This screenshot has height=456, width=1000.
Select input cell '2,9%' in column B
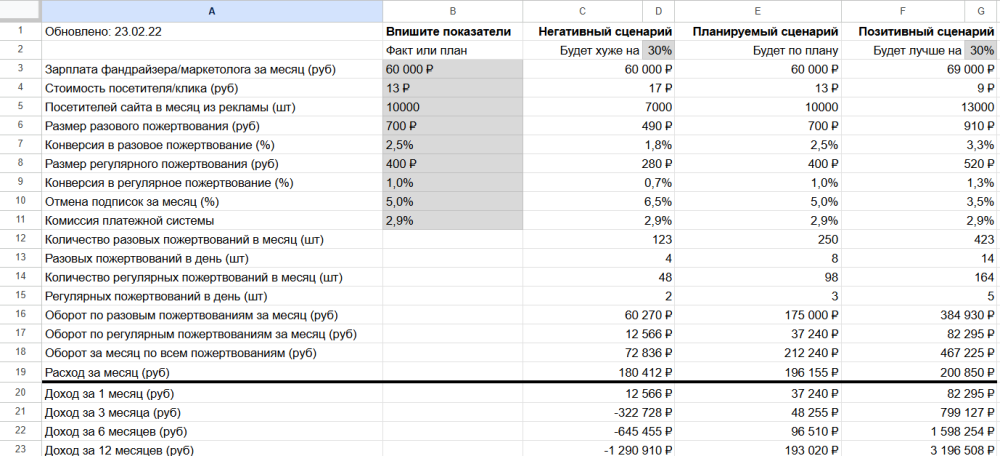pos(453,221)
